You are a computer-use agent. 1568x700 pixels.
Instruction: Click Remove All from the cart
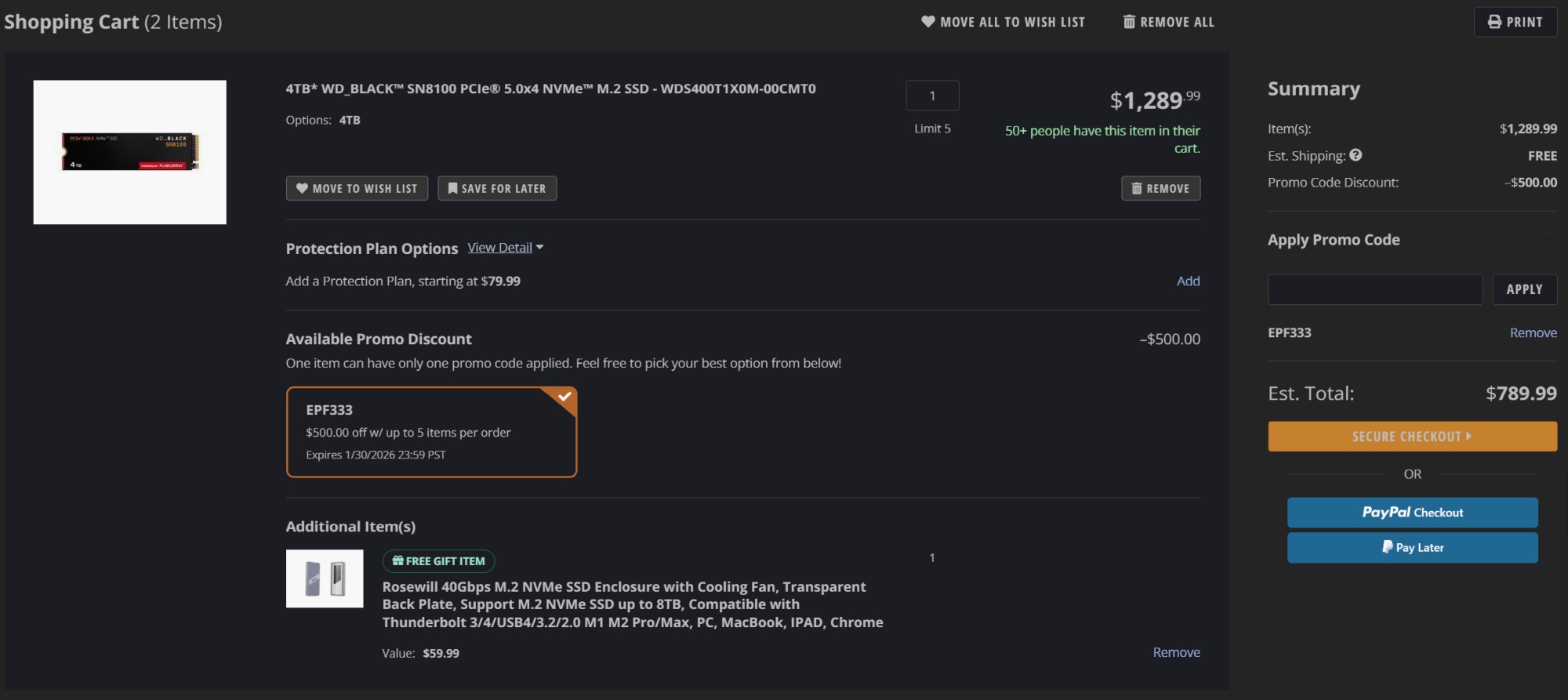[x=1168, y=22]
